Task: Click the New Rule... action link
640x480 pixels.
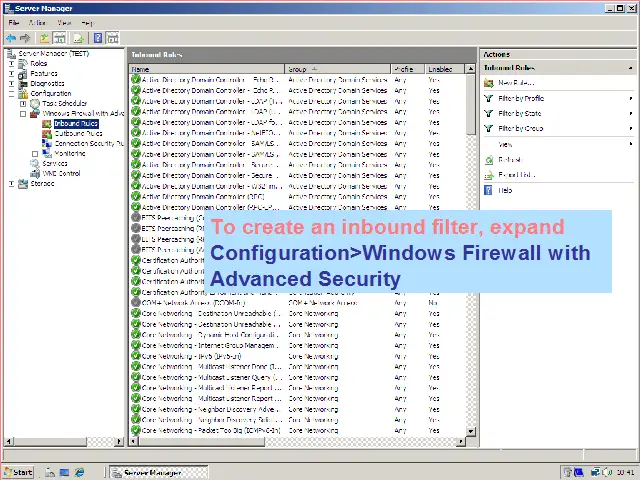Action: pos(516,83)
